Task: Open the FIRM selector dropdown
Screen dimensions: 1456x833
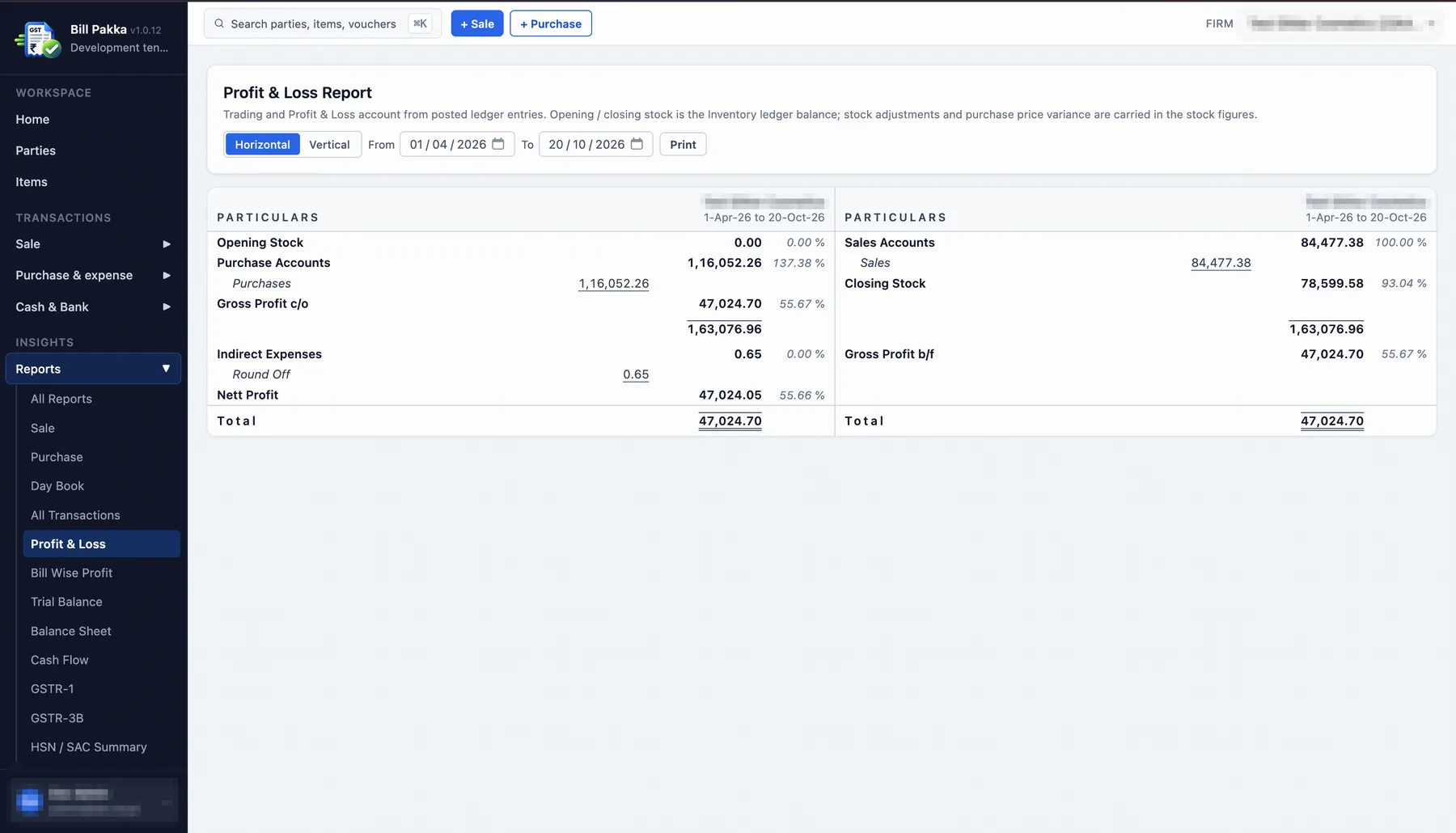Action: (x=1341, y=23)
